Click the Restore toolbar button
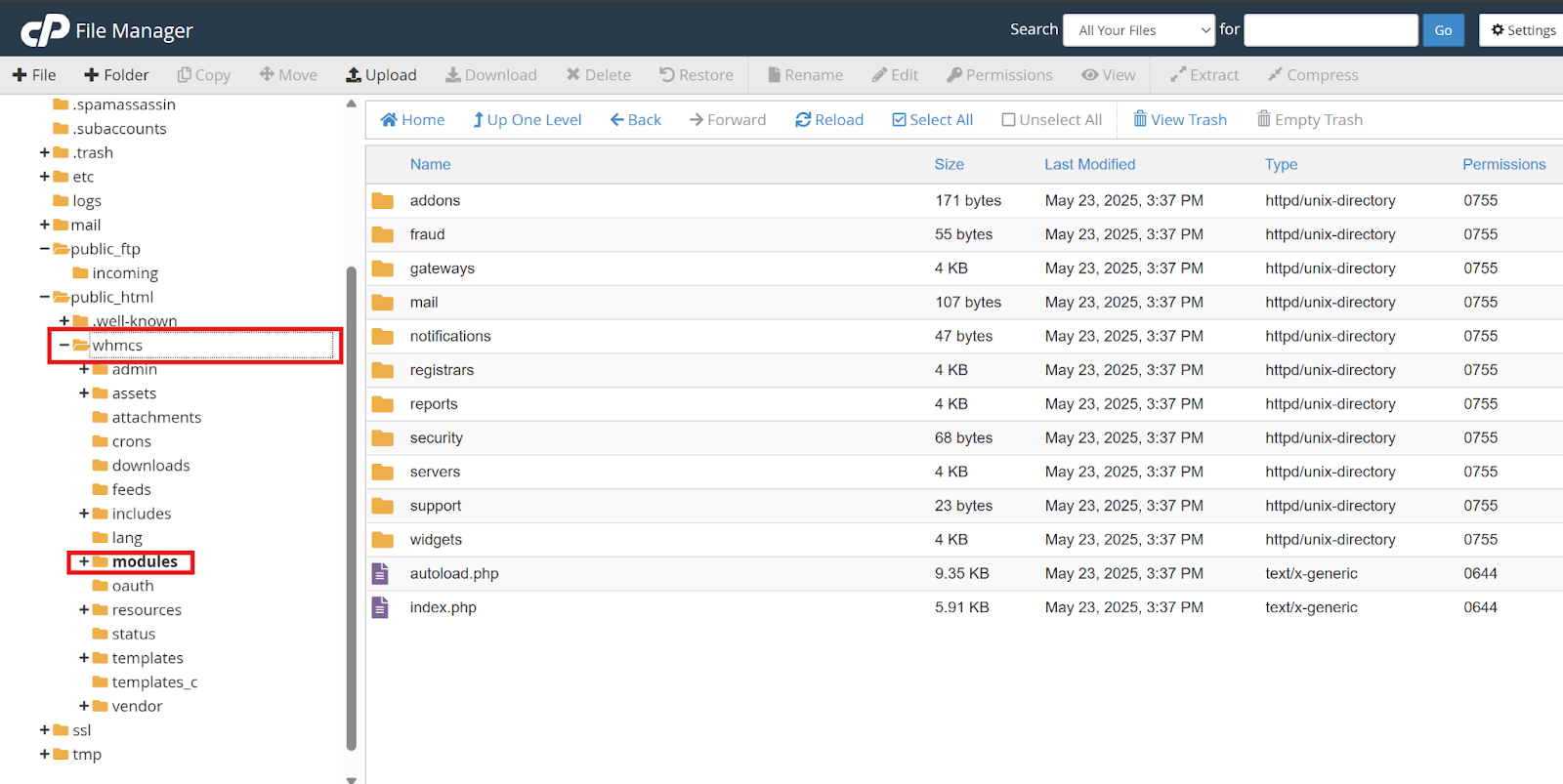The width and height of the screenshot is (1563, 784). 697,75
